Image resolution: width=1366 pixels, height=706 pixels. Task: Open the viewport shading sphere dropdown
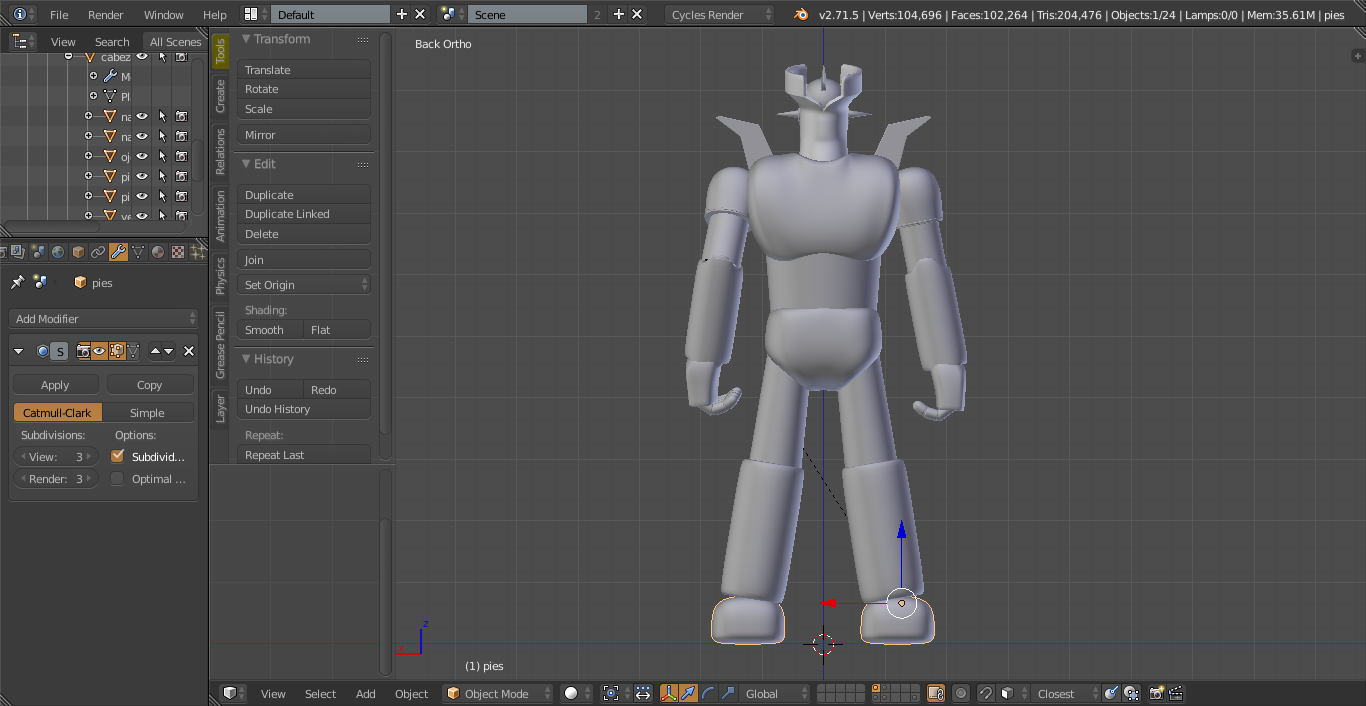click(577, 693)
